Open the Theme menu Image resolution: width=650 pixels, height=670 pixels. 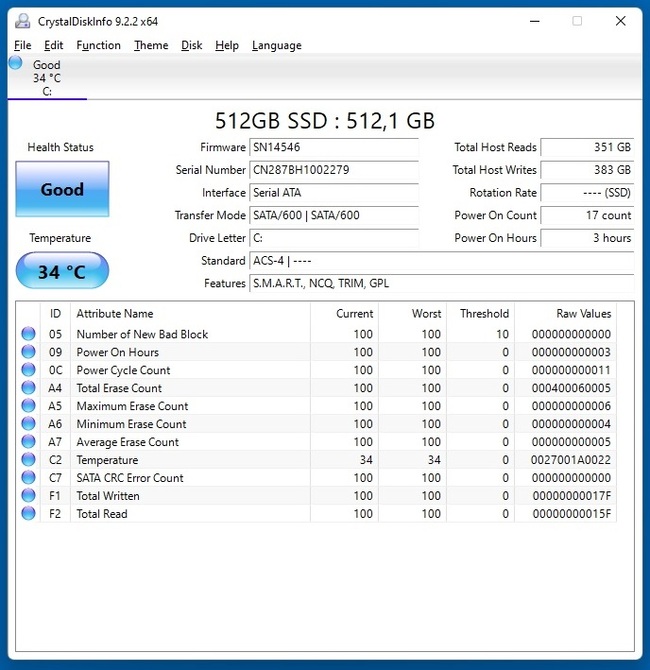click(x=151, y=45)
